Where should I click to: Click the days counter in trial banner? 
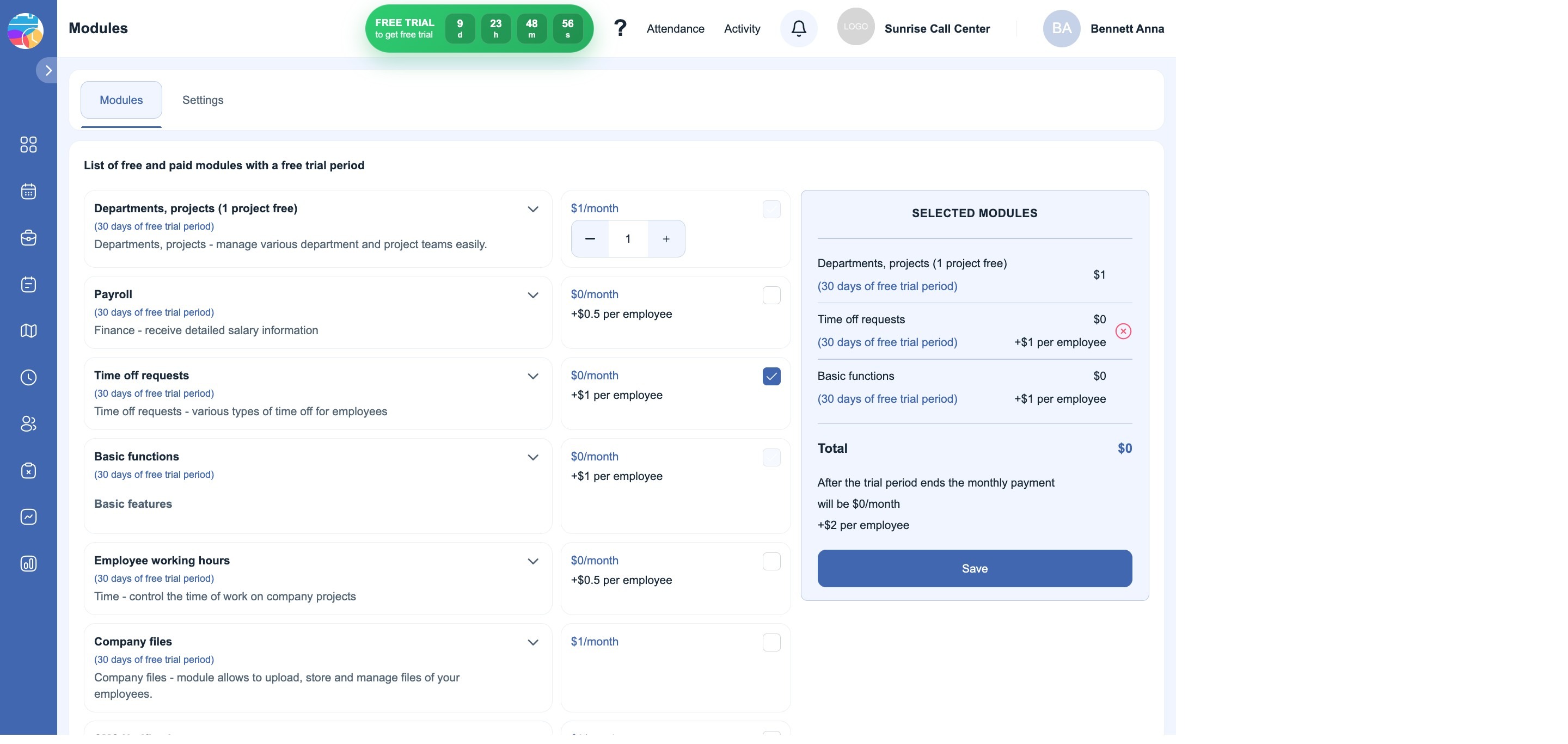tap(460, 29)
